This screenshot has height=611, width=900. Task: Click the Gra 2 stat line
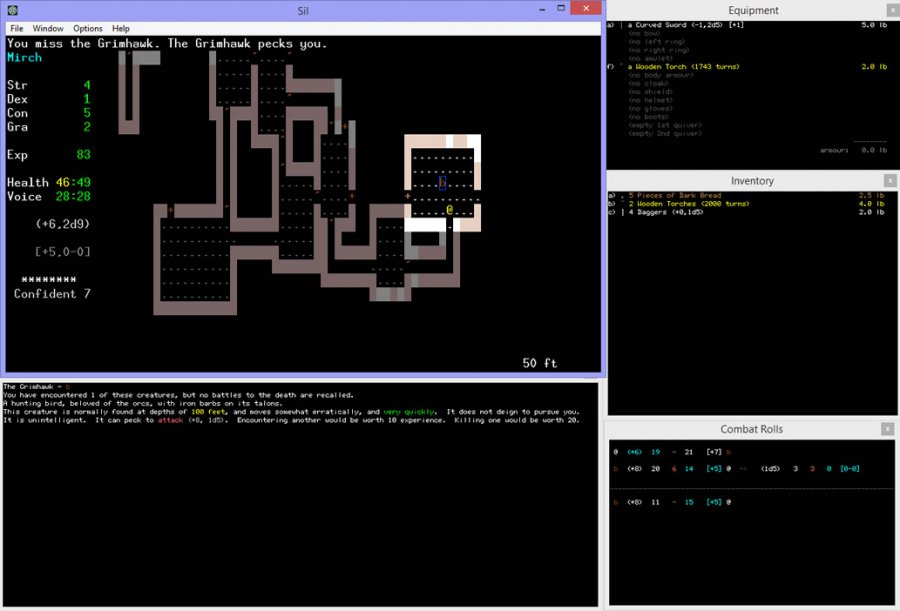(x=49, y=126)
